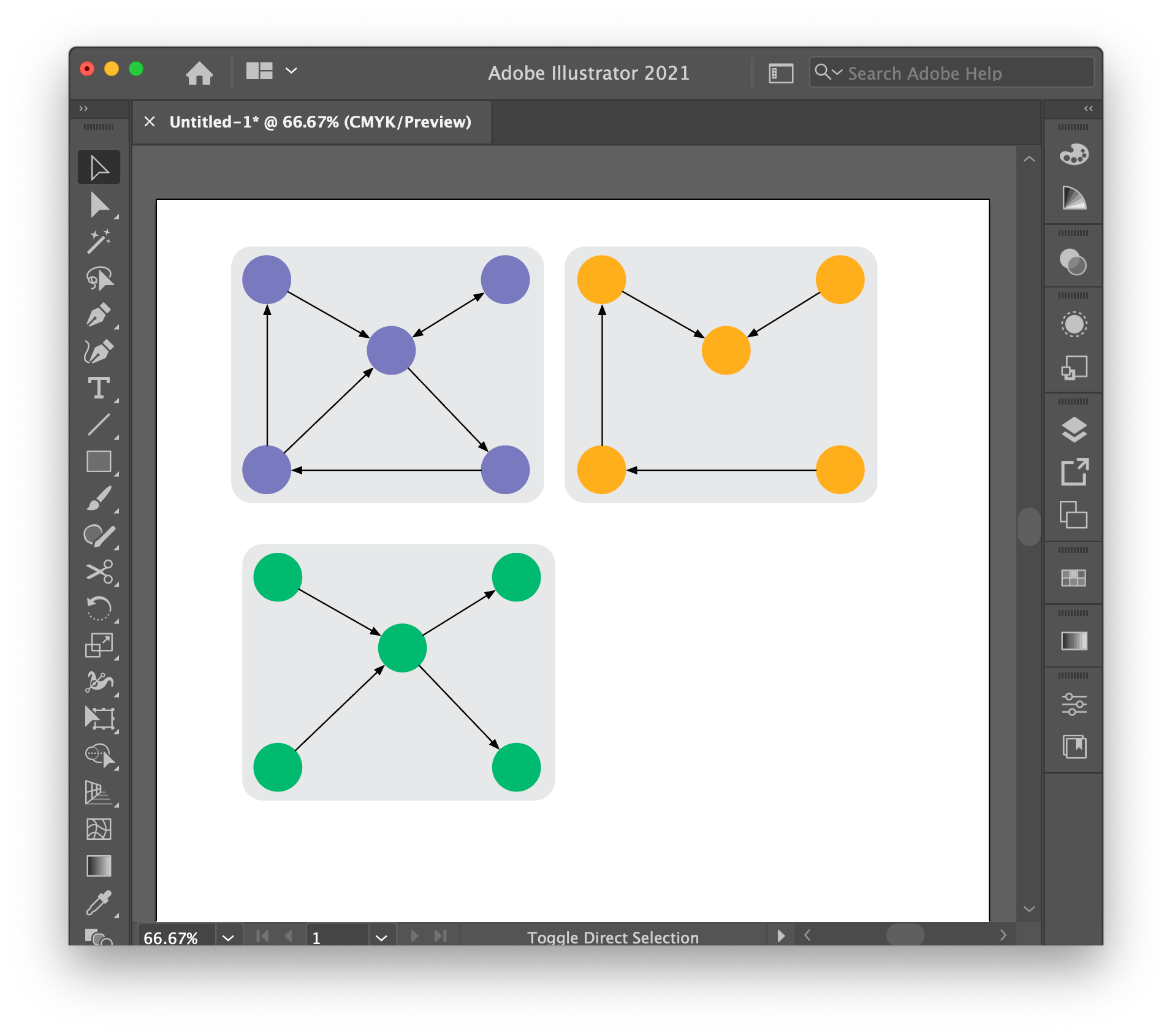Select the Untitled-1 document tab
This screenshot has height=1036, width=1172.
click(x=320, y=122)
